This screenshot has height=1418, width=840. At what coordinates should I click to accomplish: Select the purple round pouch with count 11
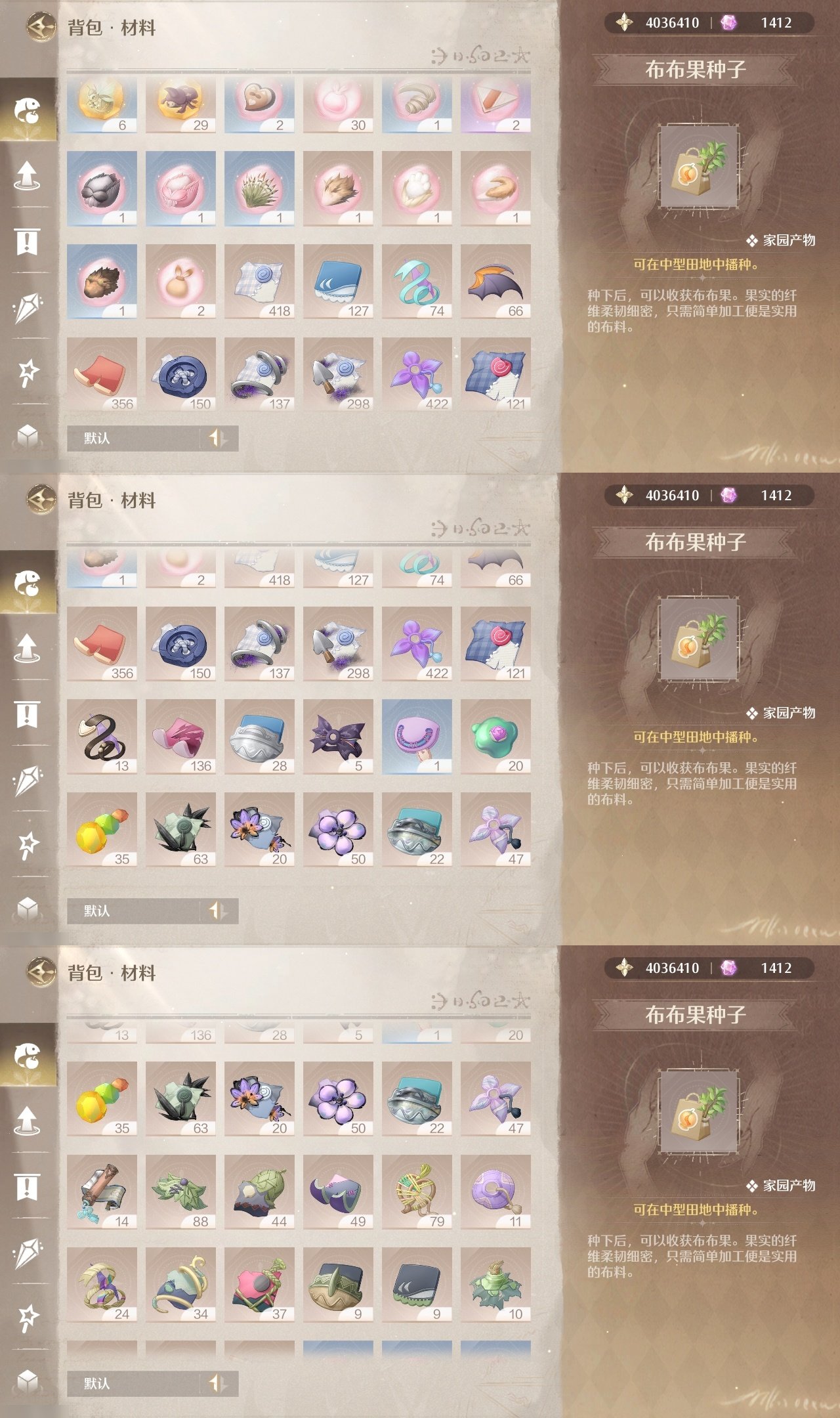pos(495,1192)
